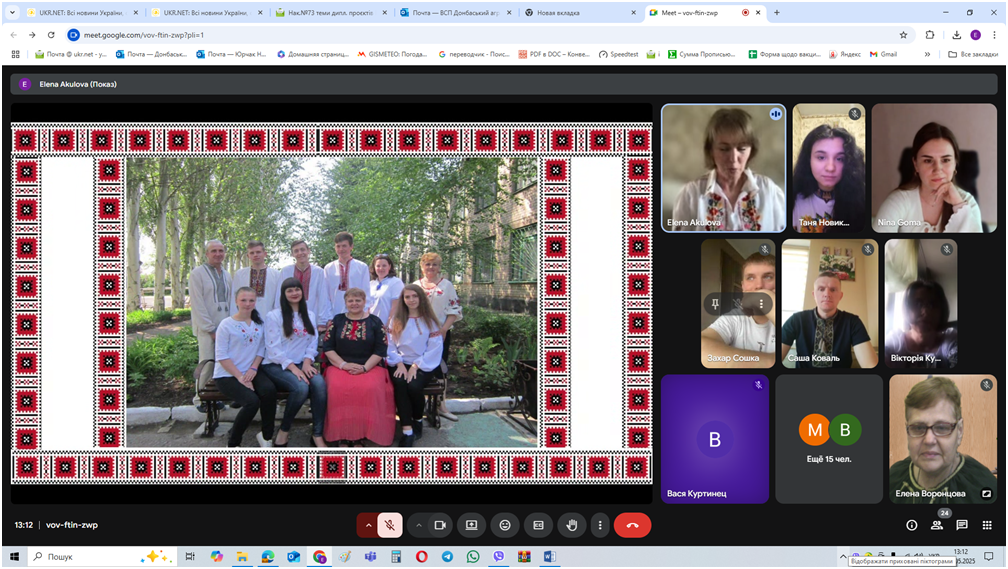Go back in browser history
This screenshot has height=569, width=1008.
point(14,35)
